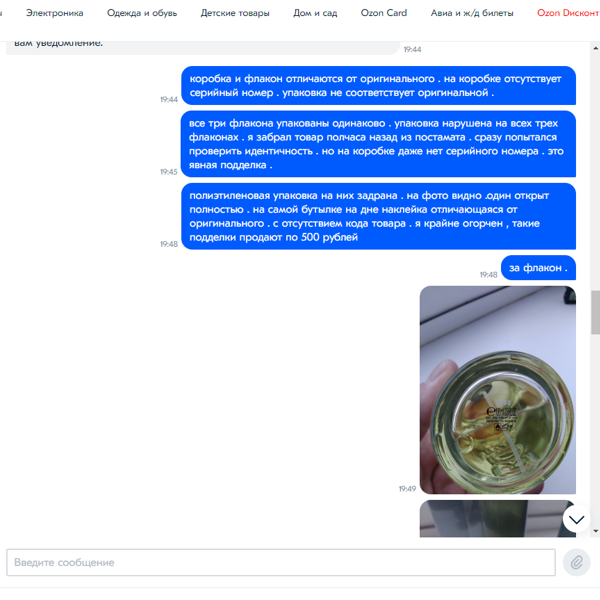
Task: Visit the Ozon Дисконт section
Action: click(568, 13)
